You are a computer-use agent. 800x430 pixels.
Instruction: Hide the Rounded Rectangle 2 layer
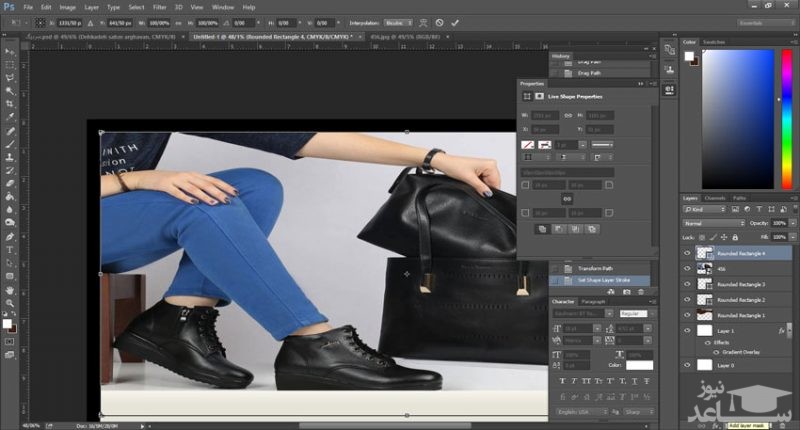(x=687, y=299)
